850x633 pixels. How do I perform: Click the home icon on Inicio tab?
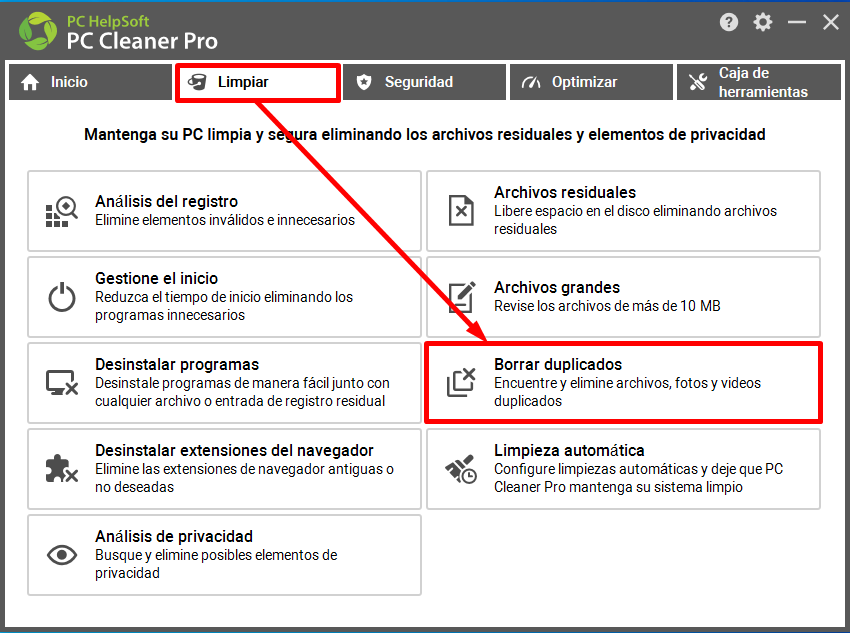tap(30, 82)
